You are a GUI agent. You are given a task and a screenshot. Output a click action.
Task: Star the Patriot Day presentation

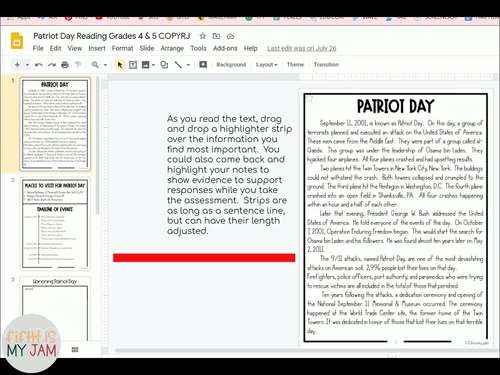click(x=203, y=36)
